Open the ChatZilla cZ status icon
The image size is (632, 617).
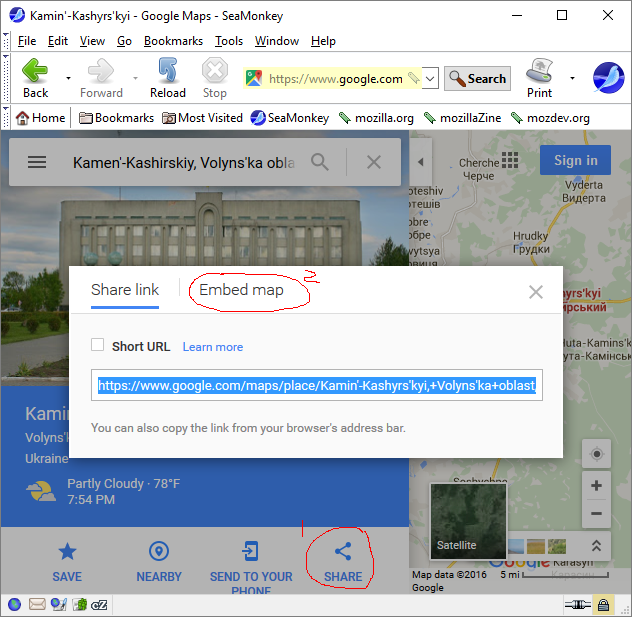[x=99, y=605]
